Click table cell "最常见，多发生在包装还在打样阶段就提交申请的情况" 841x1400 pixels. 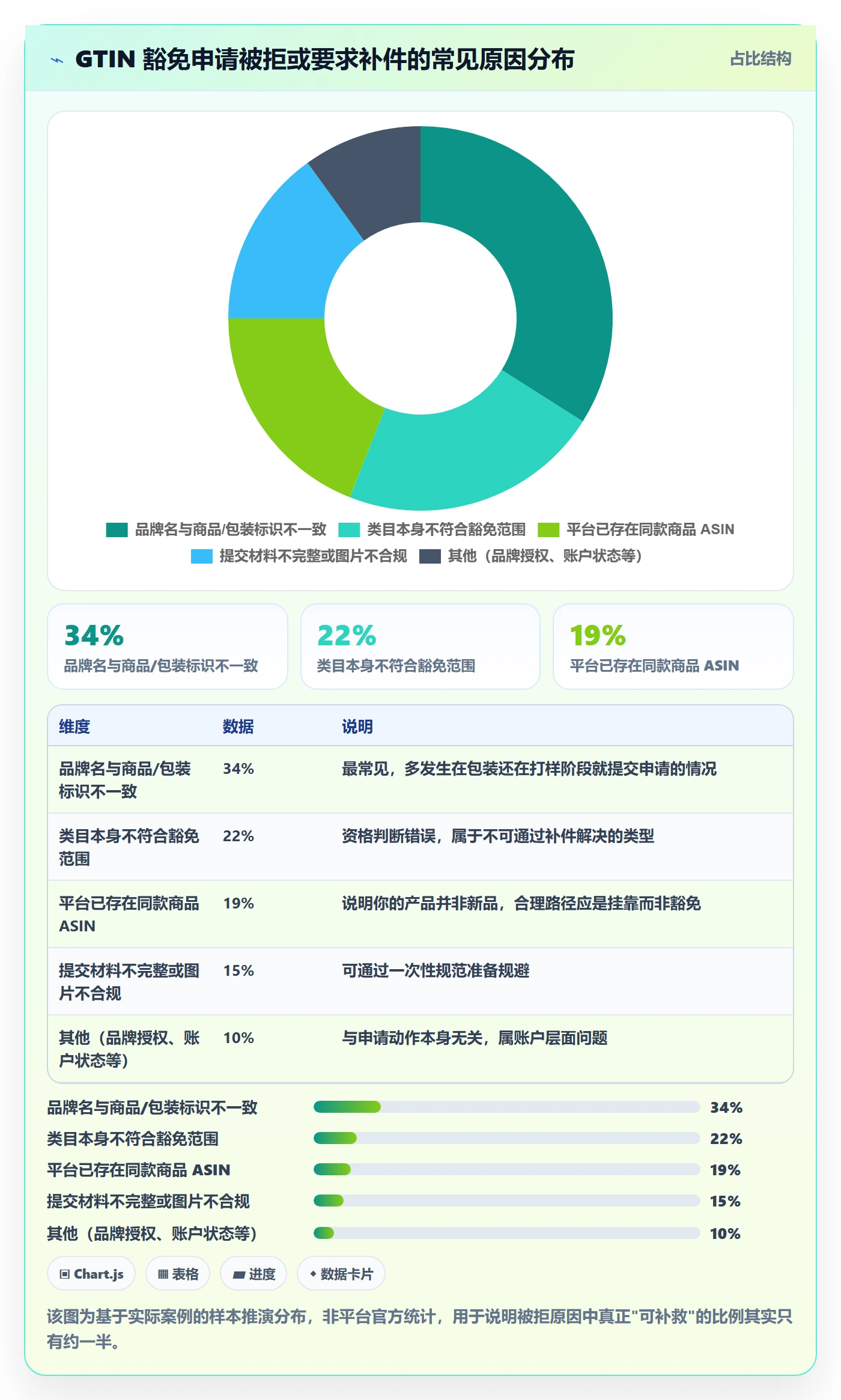coord(529,769)
